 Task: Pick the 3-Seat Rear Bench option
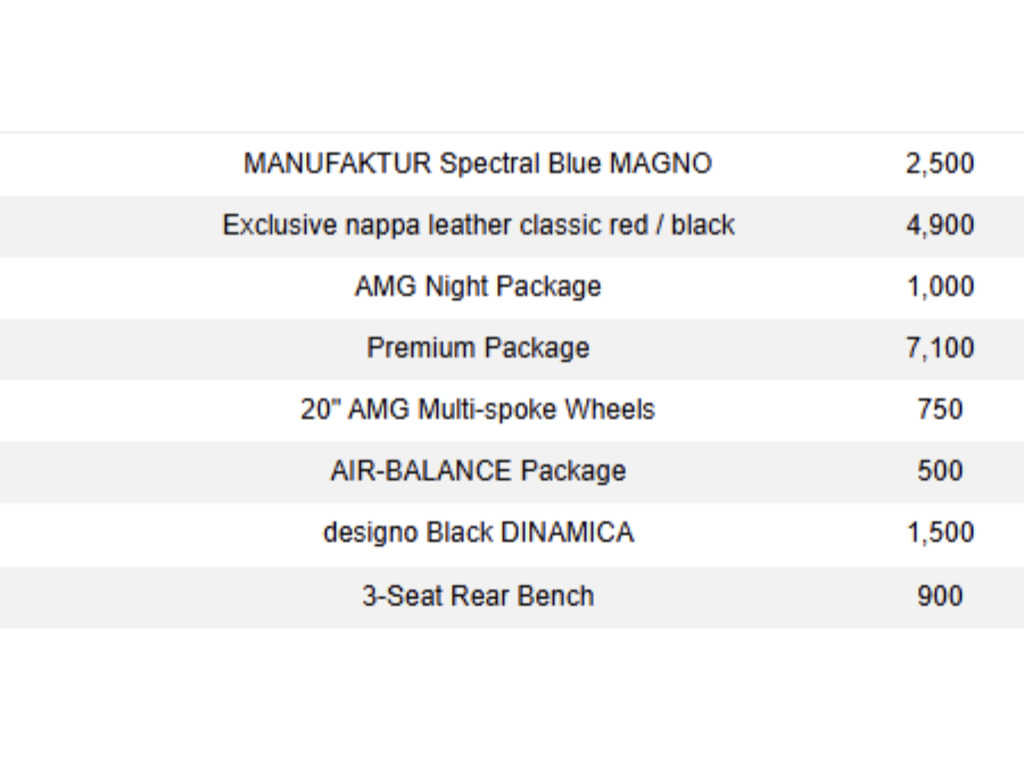pyautogui.click(x=478, y=596)
